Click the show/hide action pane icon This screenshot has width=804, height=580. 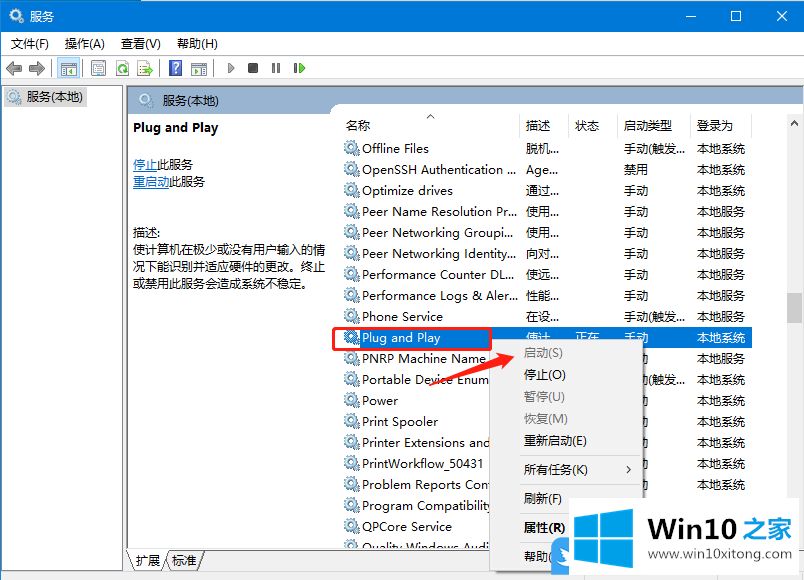(199, 68)
